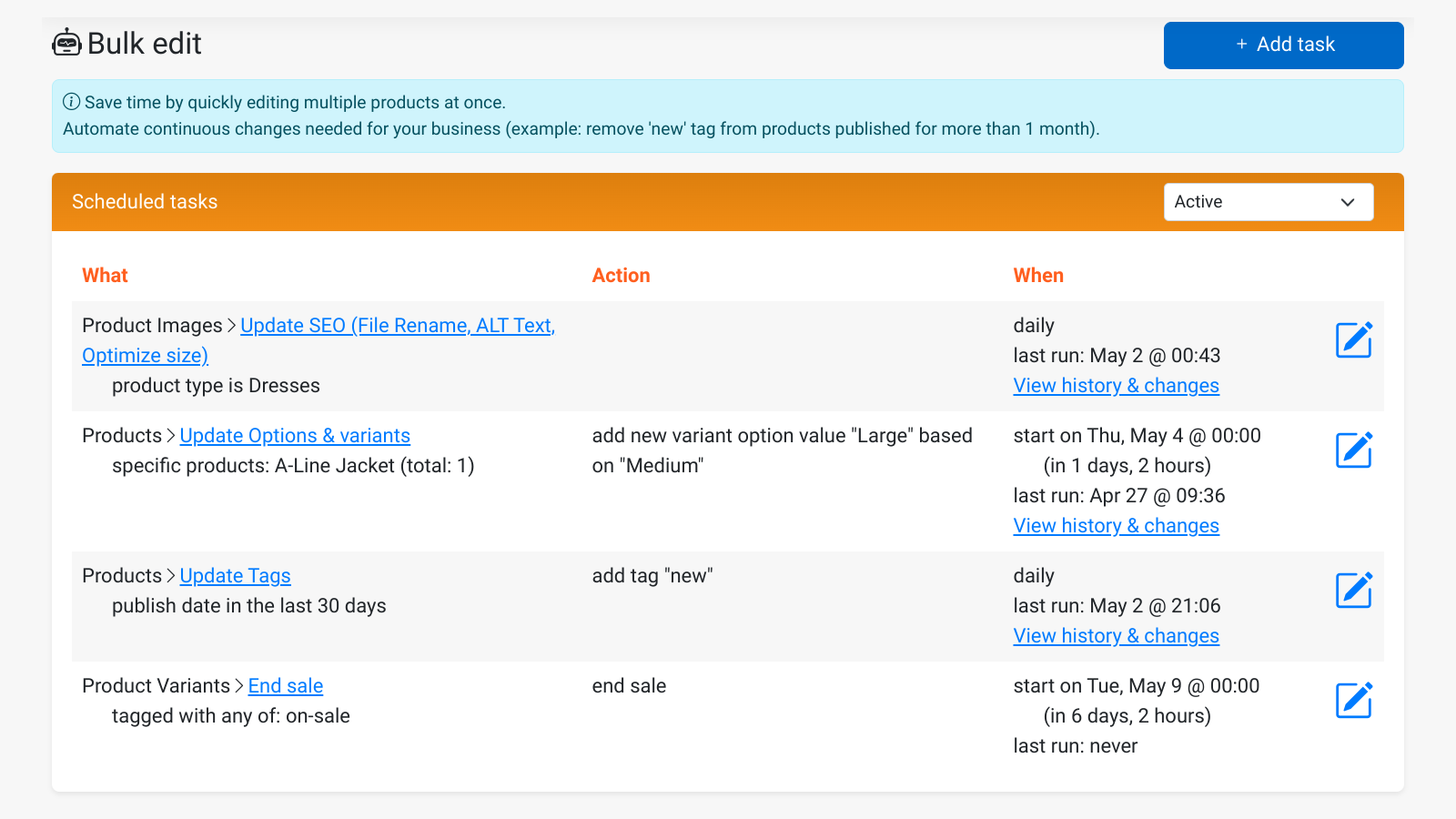1456x819 pixels.
Task: Edit the Update Options & variants task
Action: tap(1353, 450)
